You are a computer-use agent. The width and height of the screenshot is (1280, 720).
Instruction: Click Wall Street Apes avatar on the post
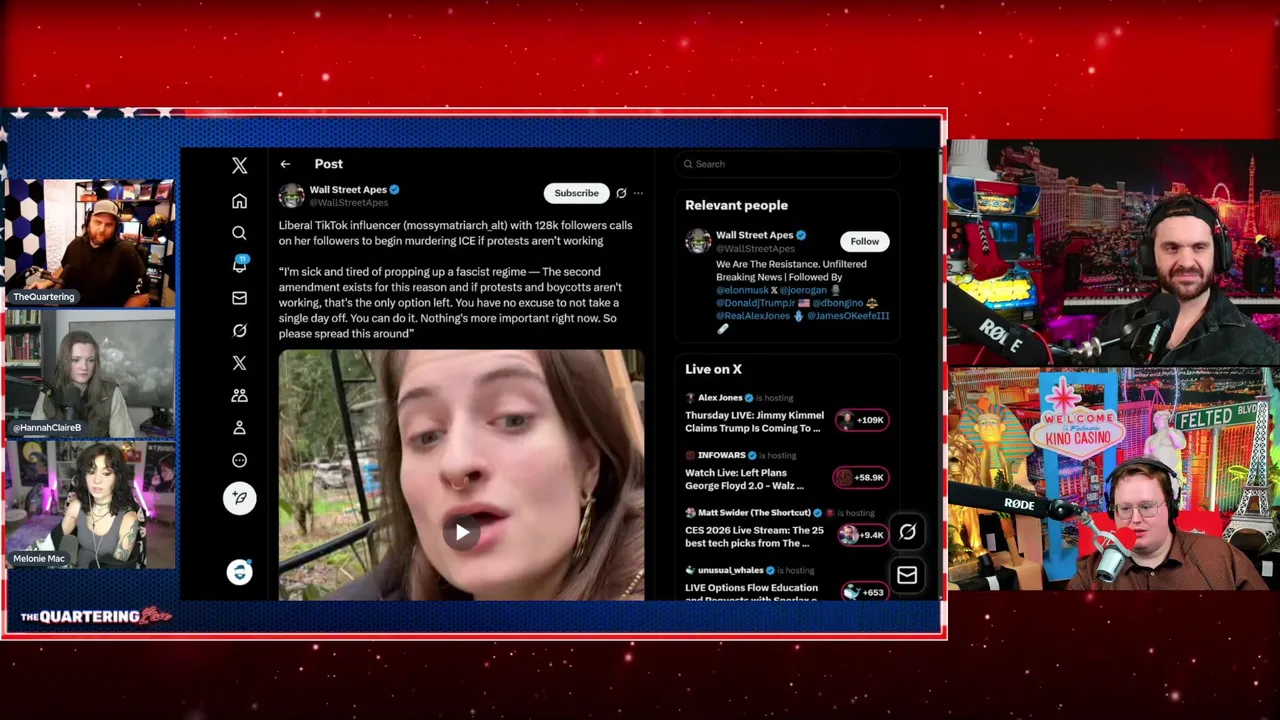pyautogui.click(x=291, y=195)
